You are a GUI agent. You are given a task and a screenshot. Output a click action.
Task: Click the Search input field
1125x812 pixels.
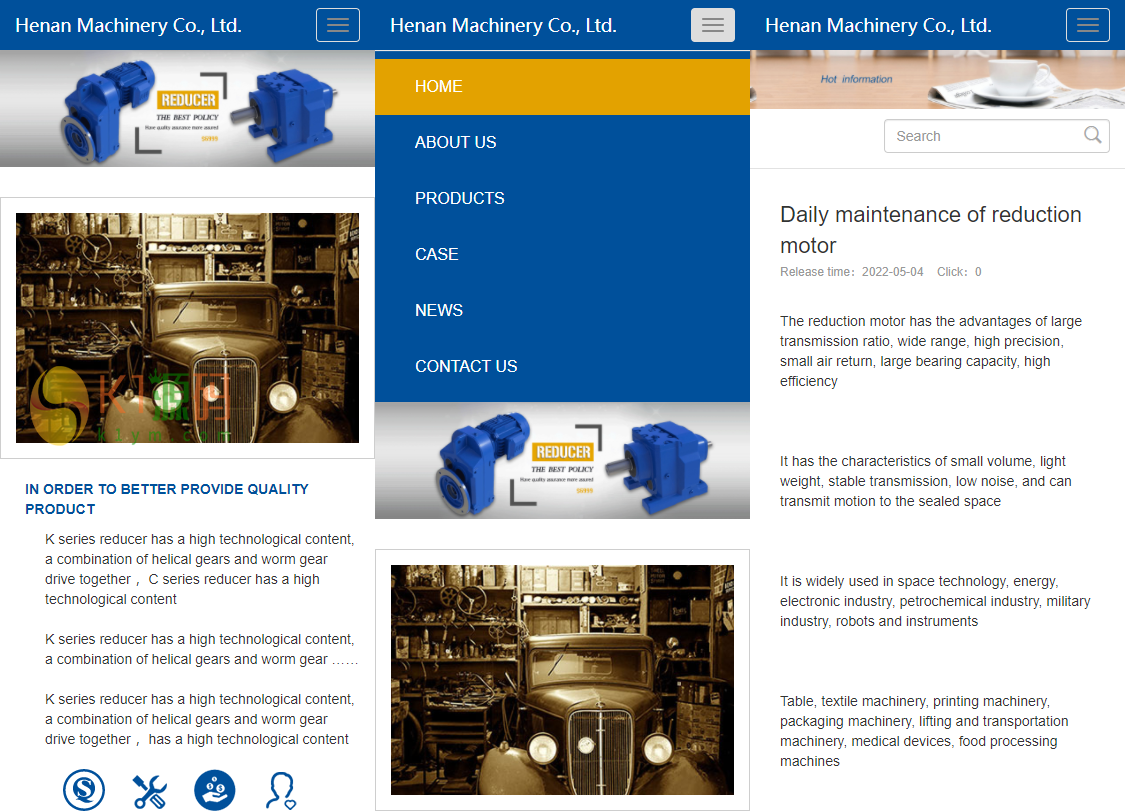(997, 136)
